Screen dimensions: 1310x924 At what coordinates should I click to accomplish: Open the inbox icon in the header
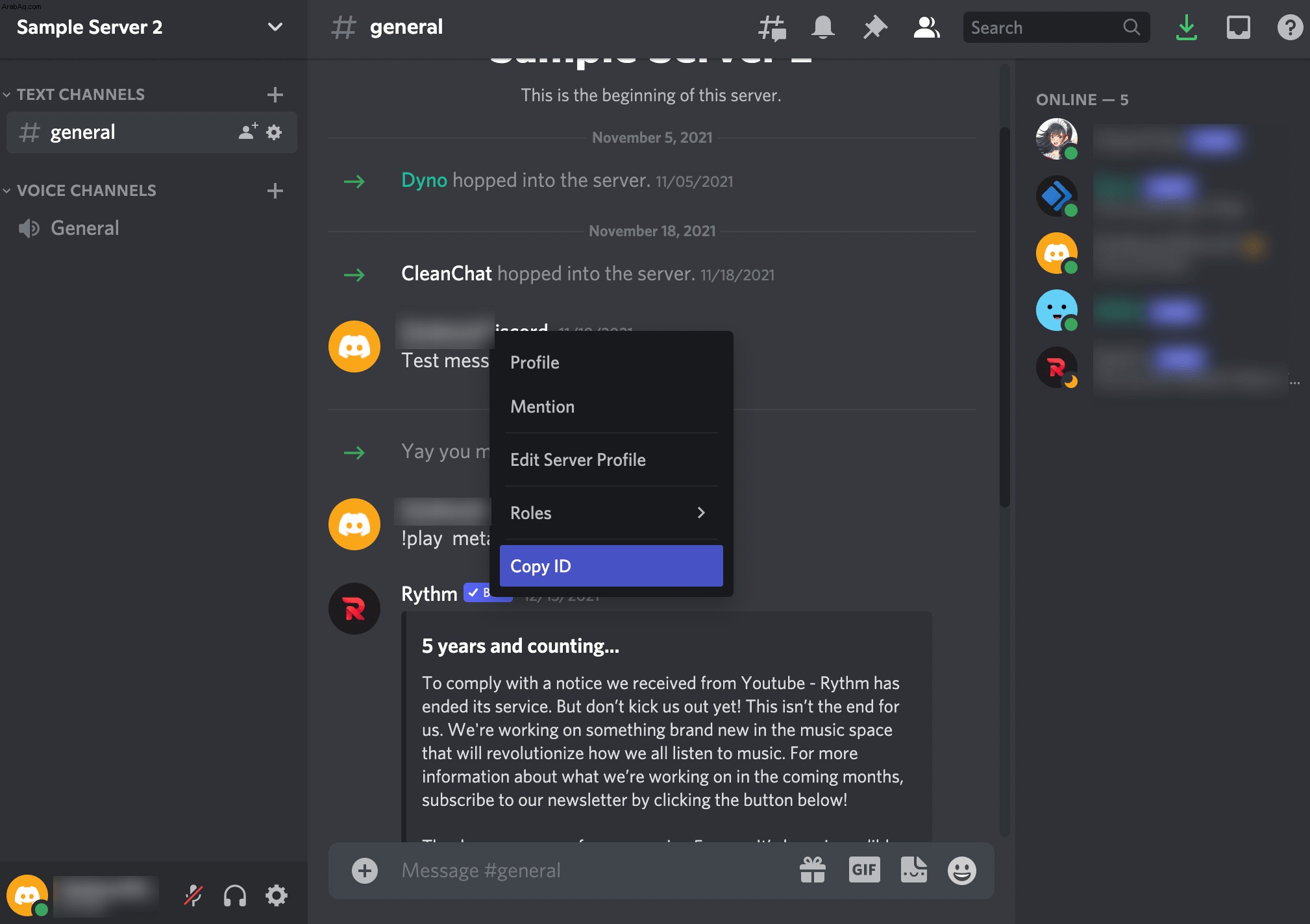1239,27
